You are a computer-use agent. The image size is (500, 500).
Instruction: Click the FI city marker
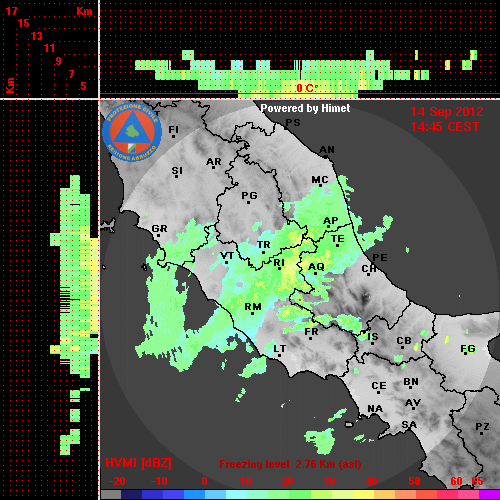pyautogui.click(x=173, y=136)
